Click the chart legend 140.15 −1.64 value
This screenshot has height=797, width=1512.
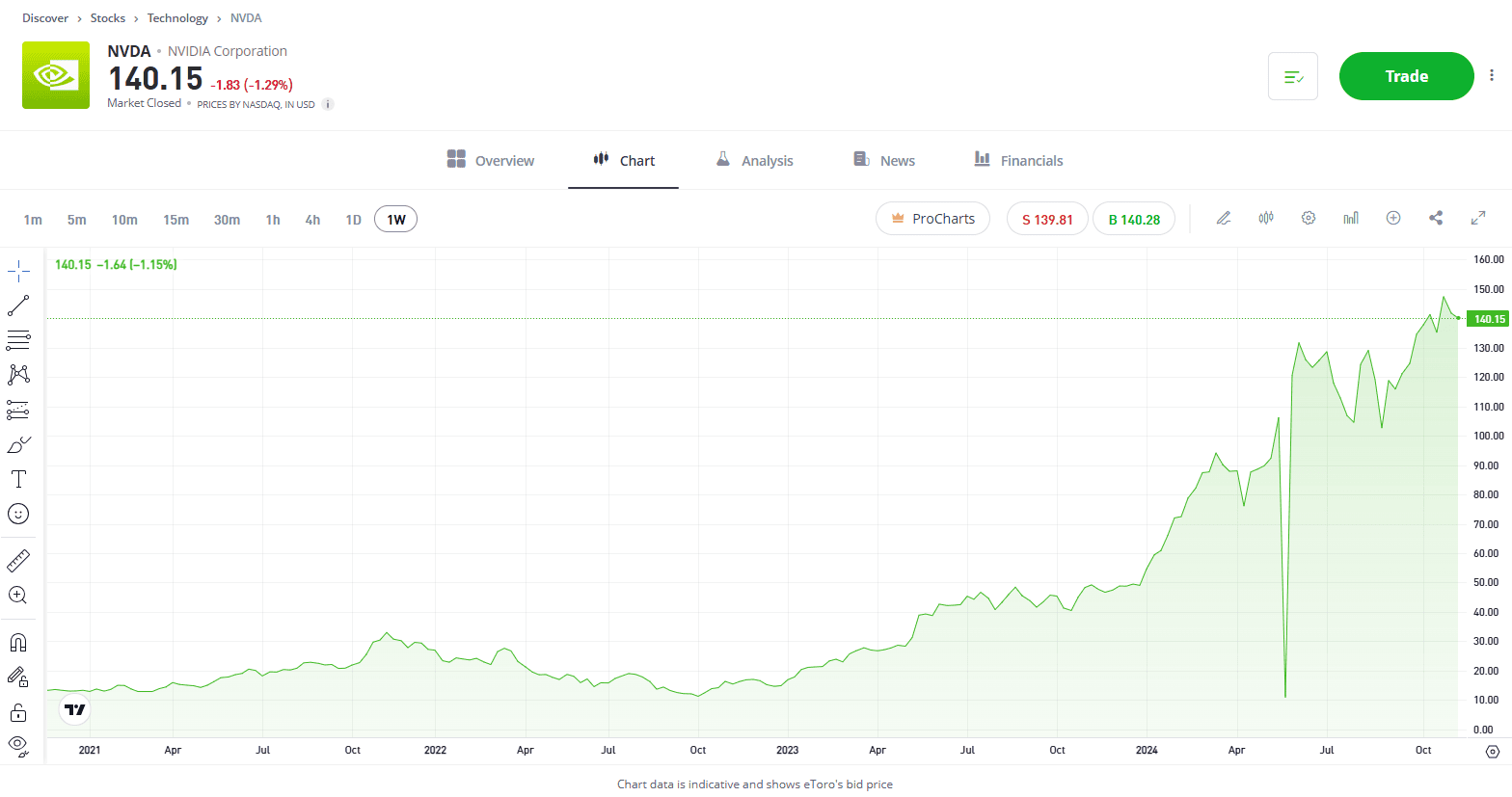[x=116, y=264]
